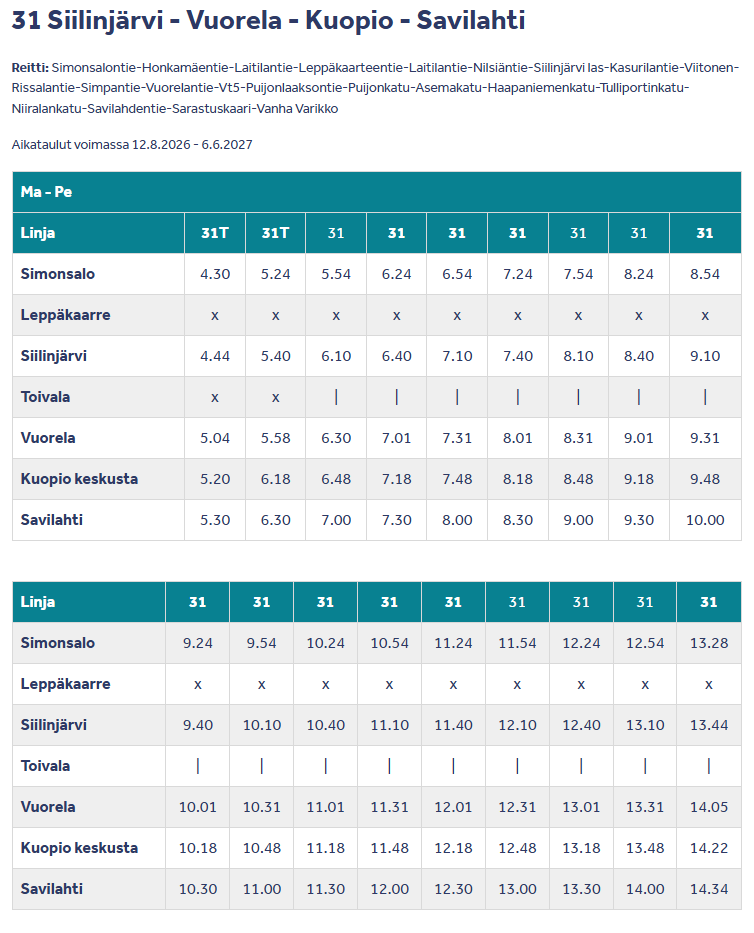Select the Simonsalo 13.28 departure cell
The width and height of the screenshot is (754, 933).
709,643
